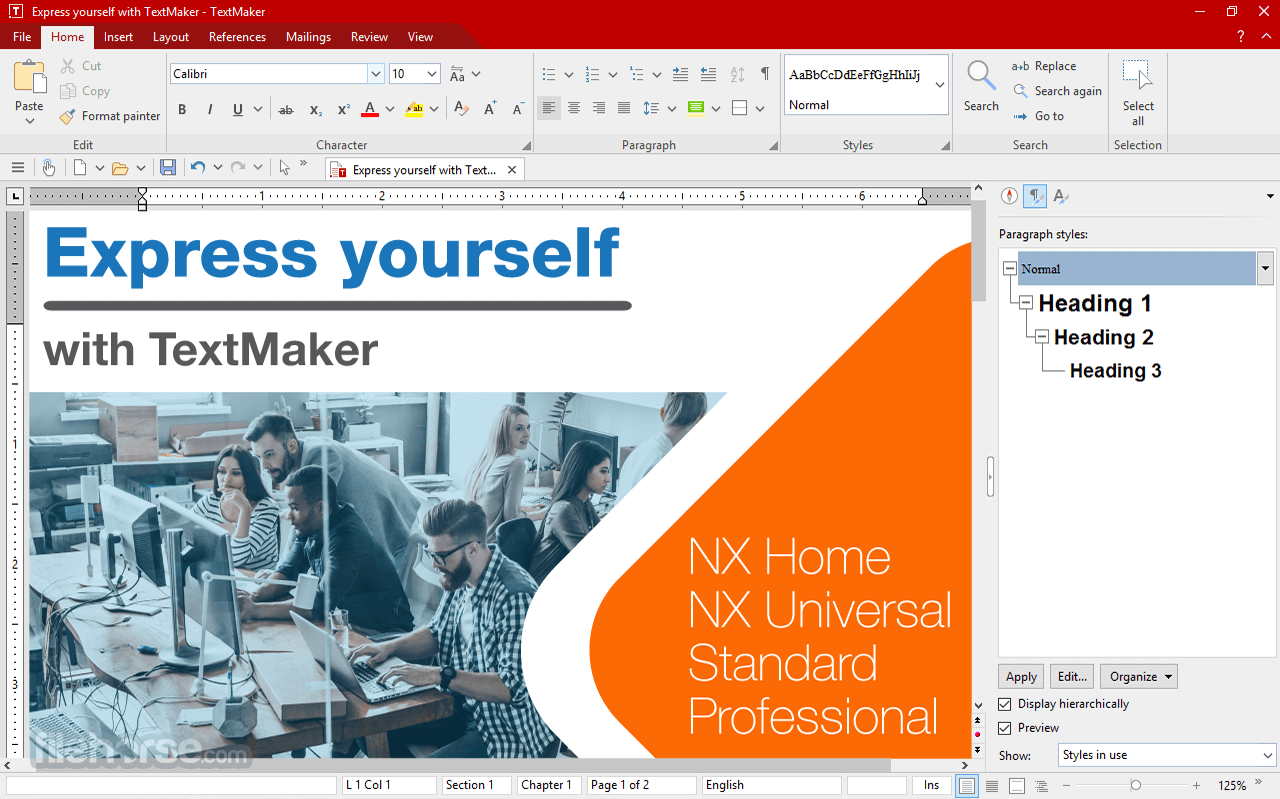Uncheck Display hierarchically
The image size is (1280, 799).
[x=1005, y=704]
